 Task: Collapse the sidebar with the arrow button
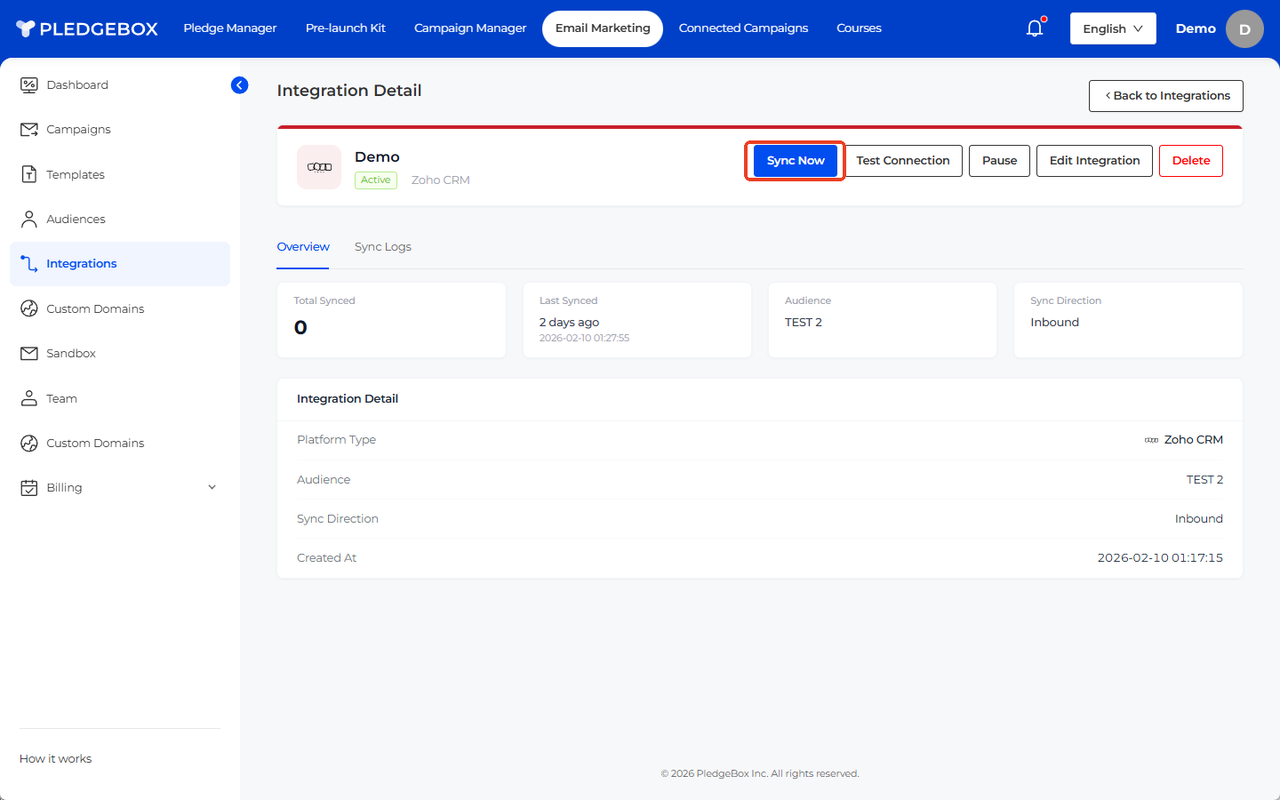[x=239, y=85]
